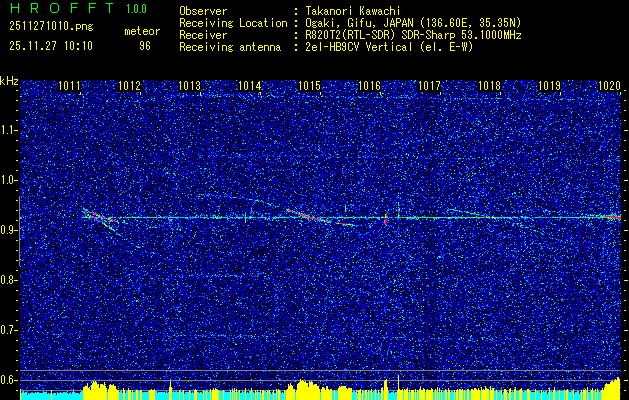629x400 pixels.
Task: Click the 0.8 kHz axis label
Action: pos(8,280)
